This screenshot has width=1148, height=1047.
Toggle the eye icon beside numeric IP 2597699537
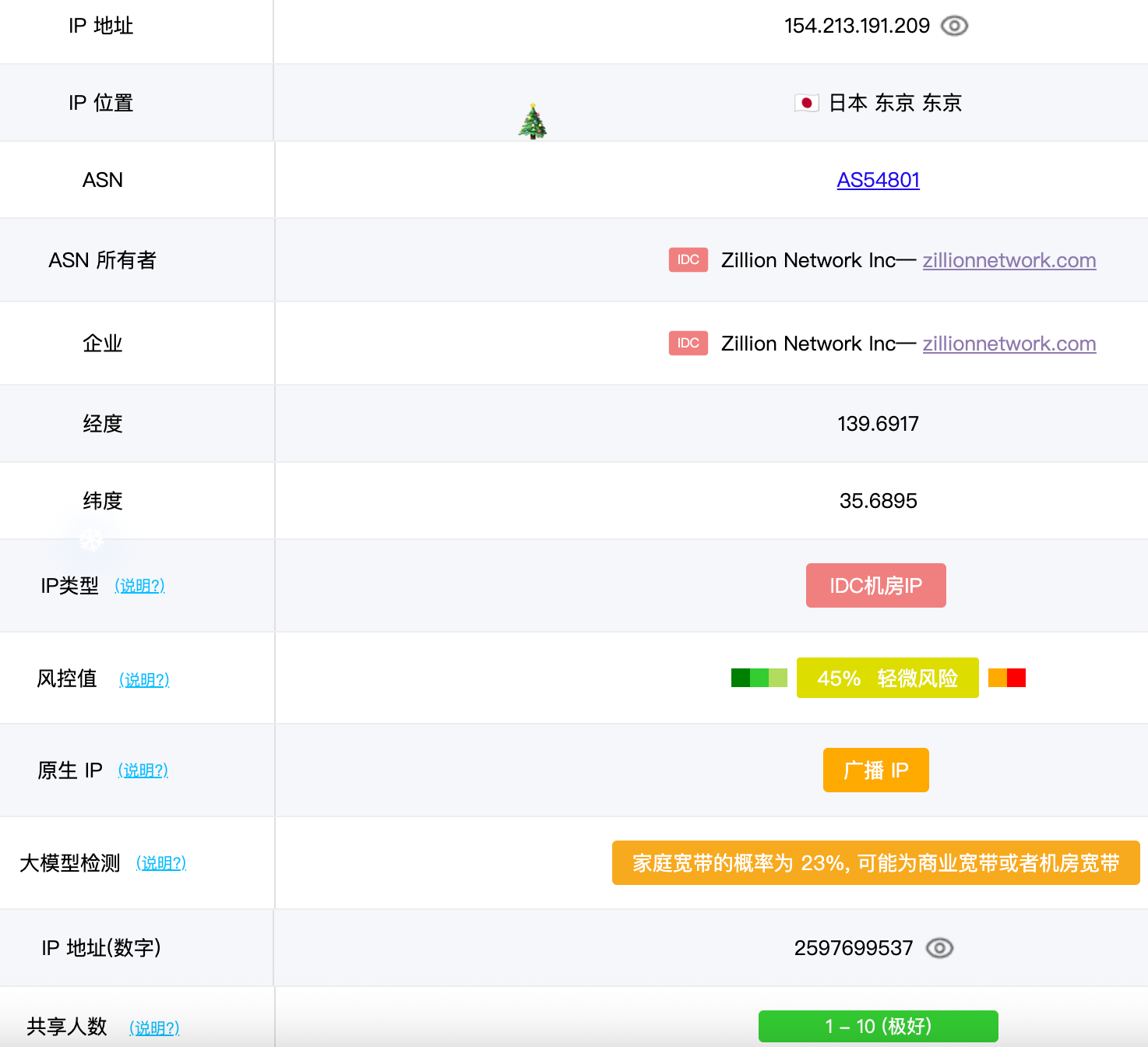[939, 948]
